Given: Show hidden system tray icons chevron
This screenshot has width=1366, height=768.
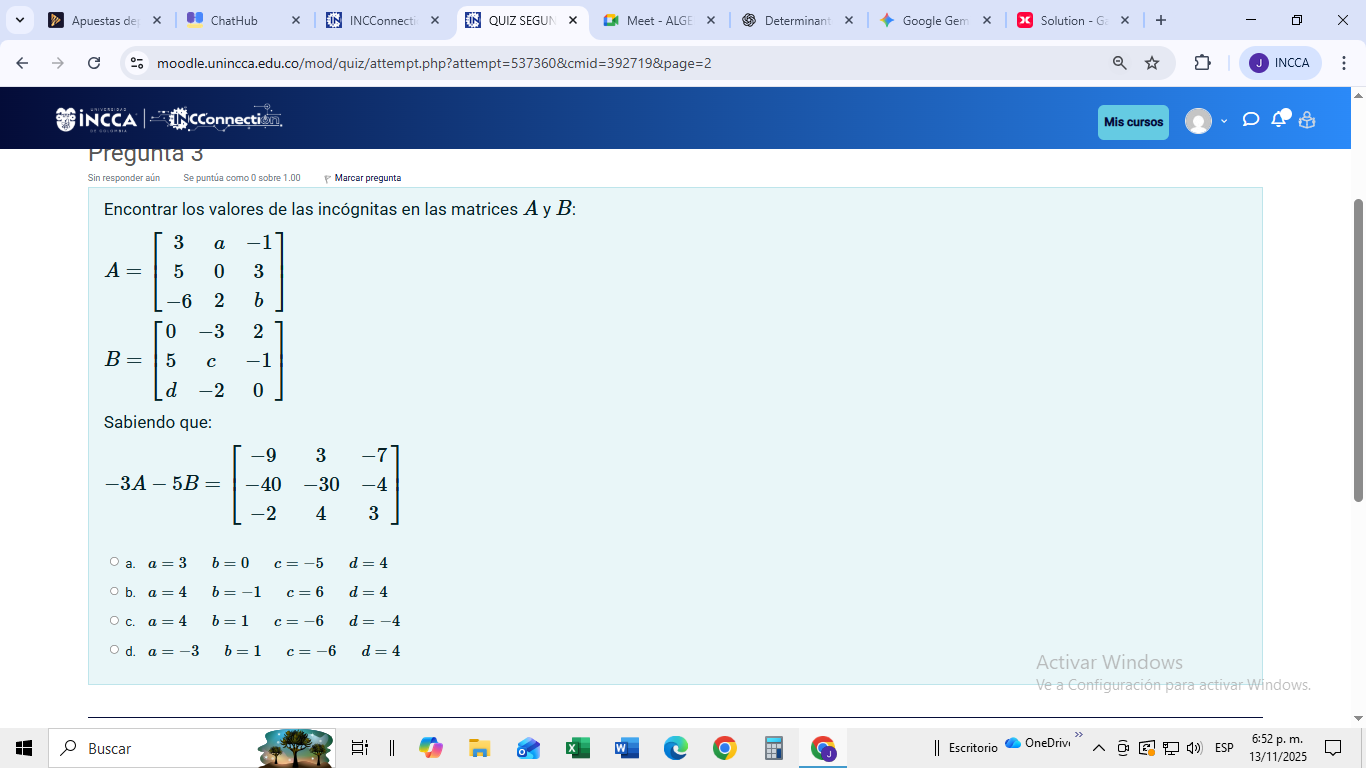Looking at the screenshot, I should coord(1098,748).
